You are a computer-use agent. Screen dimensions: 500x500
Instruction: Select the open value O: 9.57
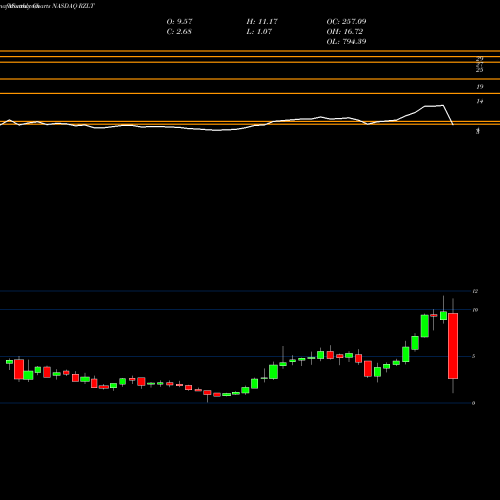179,21
